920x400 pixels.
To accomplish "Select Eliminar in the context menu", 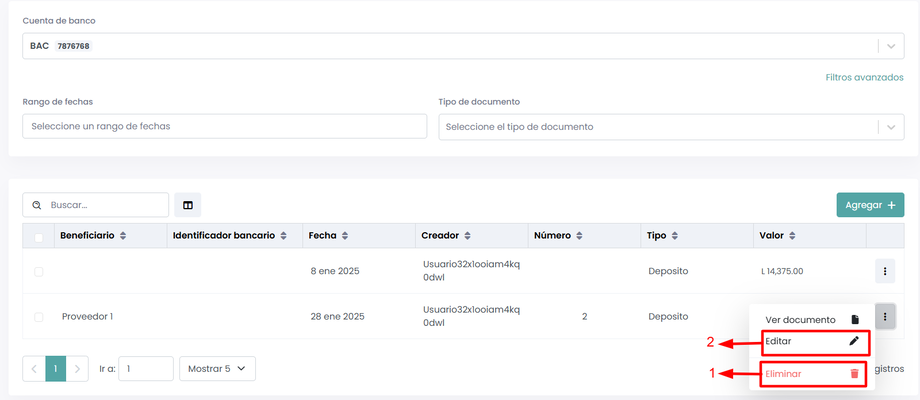I will coord(810,374).
